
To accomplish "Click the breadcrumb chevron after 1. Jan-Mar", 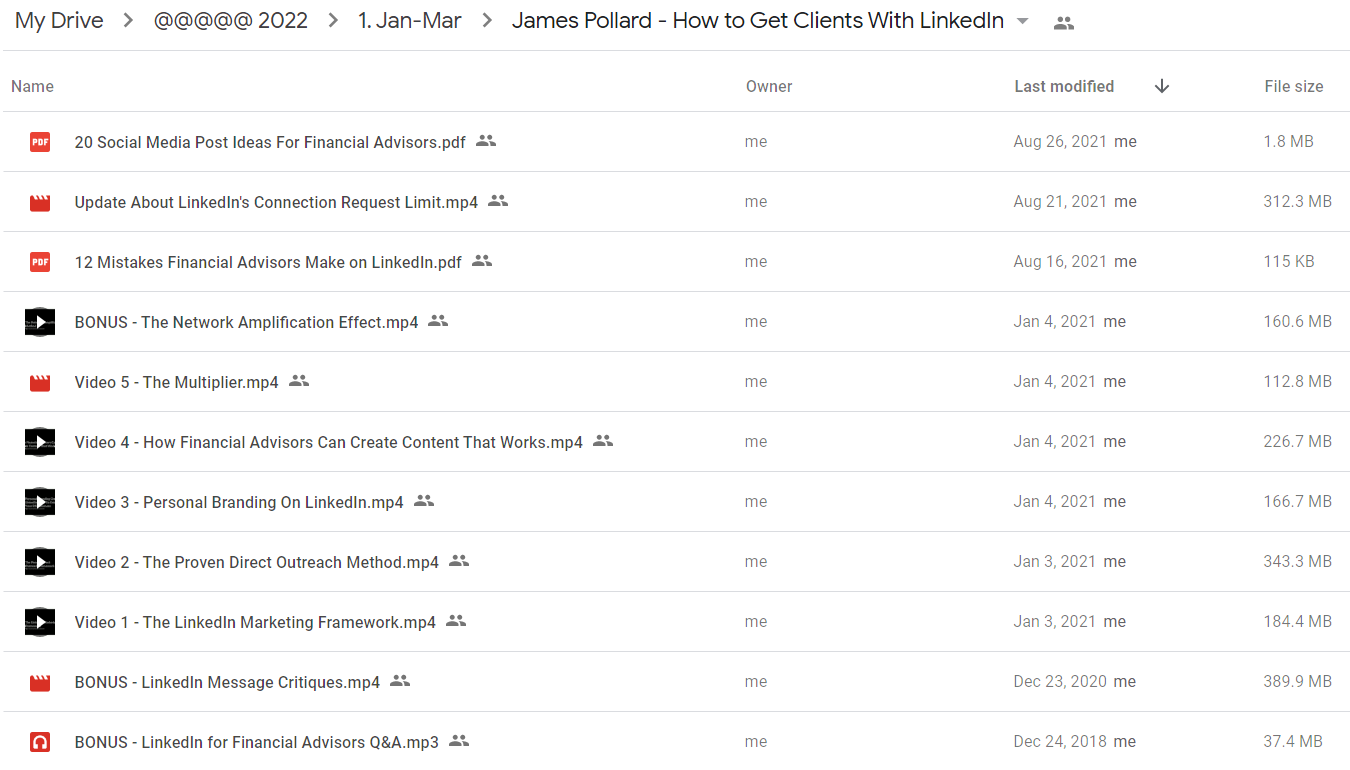I will [x=487, y=21].
